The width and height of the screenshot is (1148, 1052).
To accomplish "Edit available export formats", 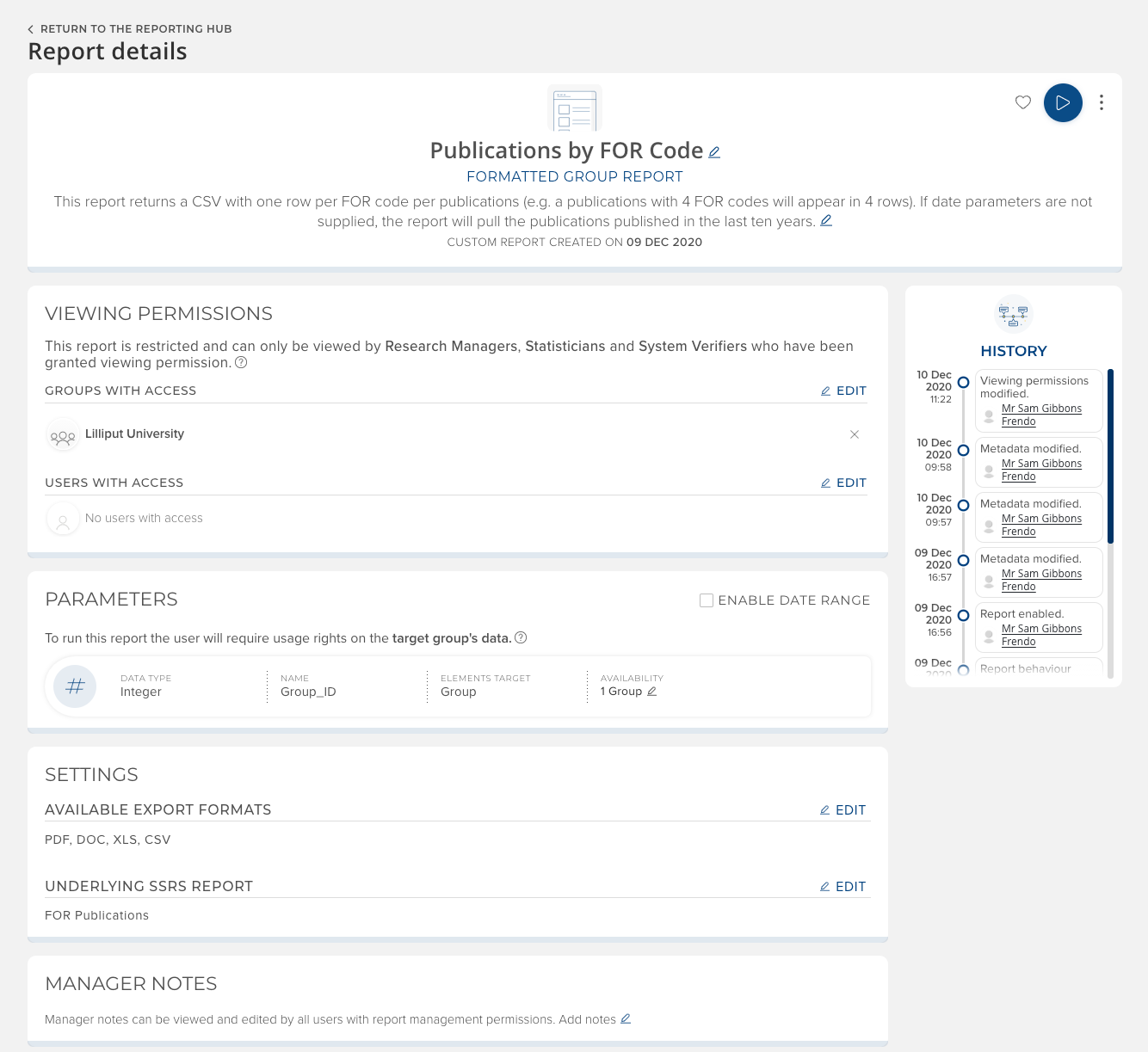I will tap(842, 810).
